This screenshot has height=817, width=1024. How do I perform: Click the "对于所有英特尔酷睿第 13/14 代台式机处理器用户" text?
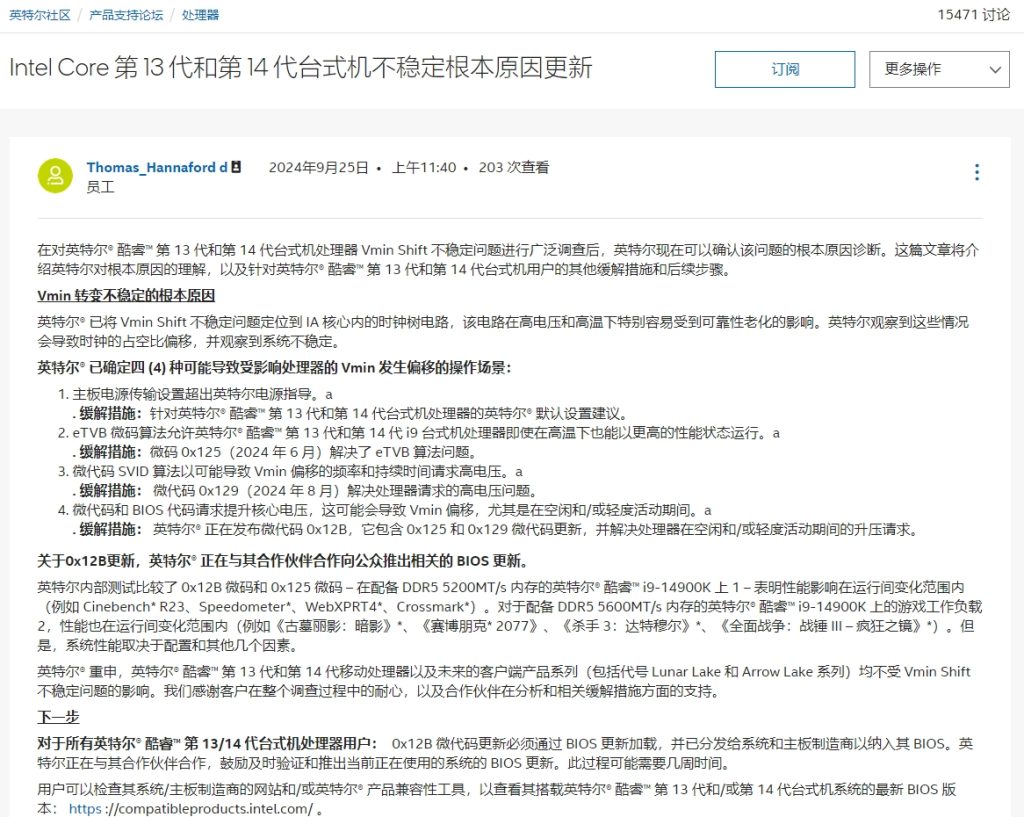[x=207, y=743]
